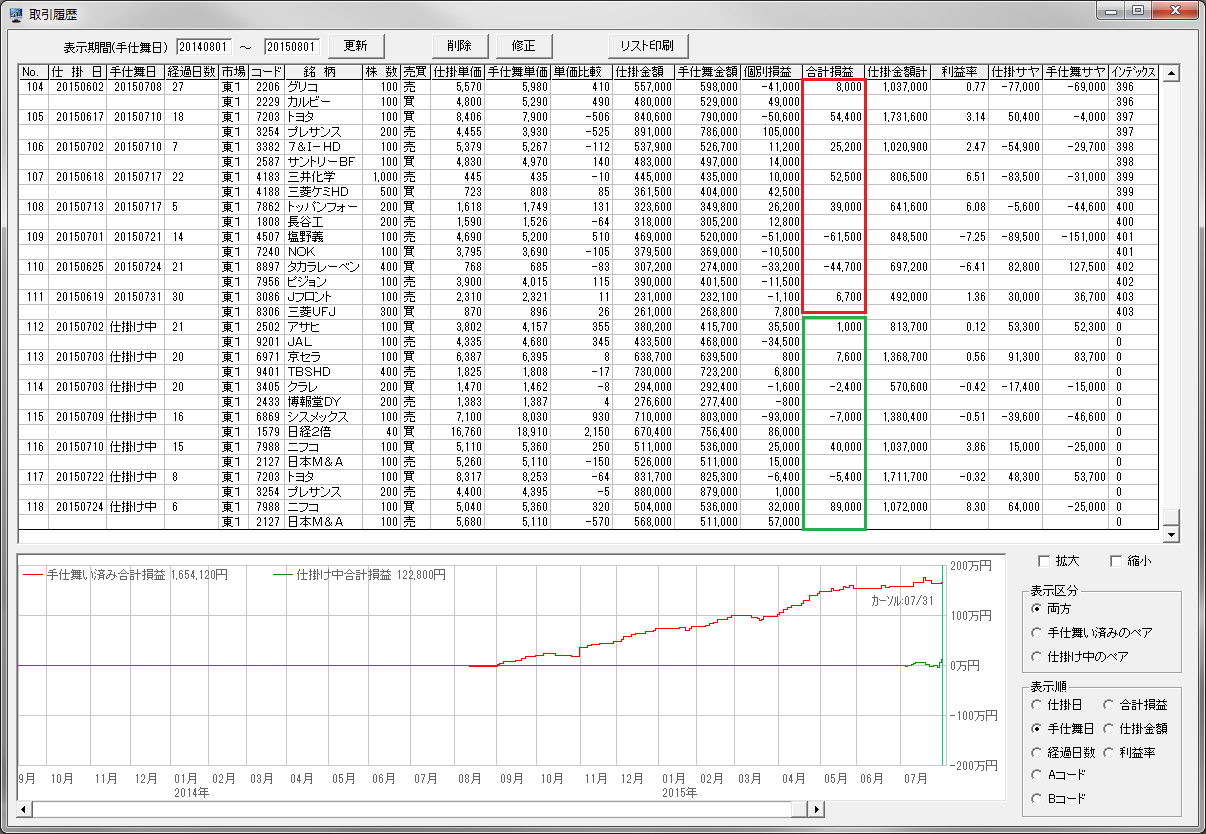
Task: Select the JAL row
Action: tap(590, 342)
